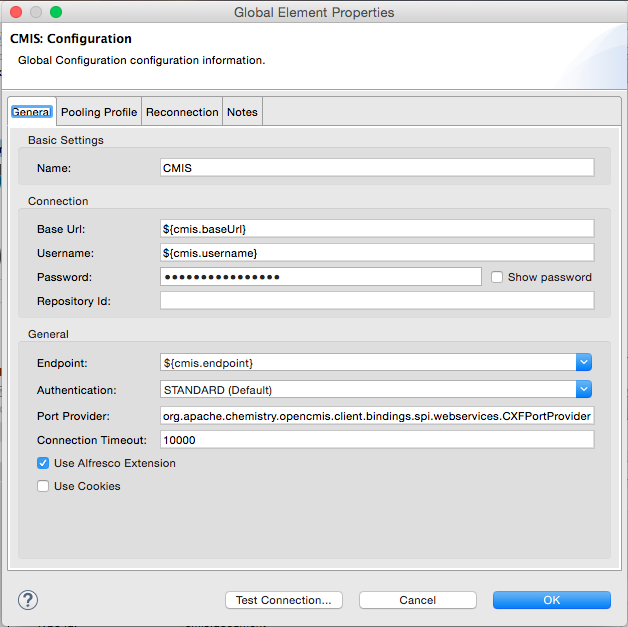Focus the Base Url input field
The width and height of the screenshot is (628, 627).
377,228
